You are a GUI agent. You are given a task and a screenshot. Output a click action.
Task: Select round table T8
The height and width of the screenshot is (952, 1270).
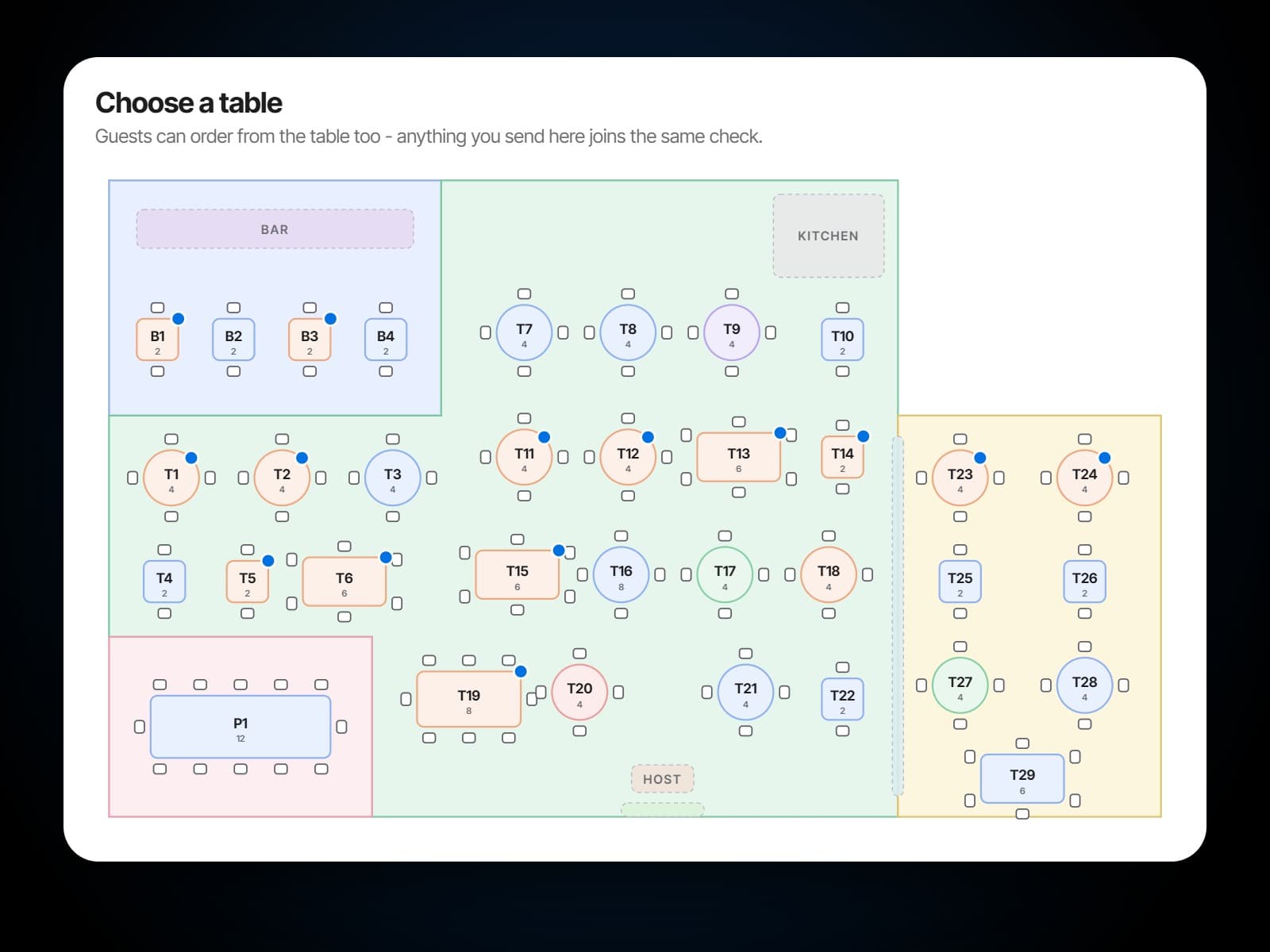628,332
